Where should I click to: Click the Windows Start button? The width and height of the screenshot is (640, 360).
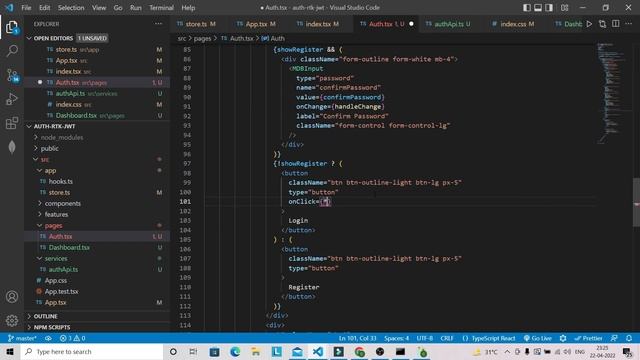(x=10, y=352)
